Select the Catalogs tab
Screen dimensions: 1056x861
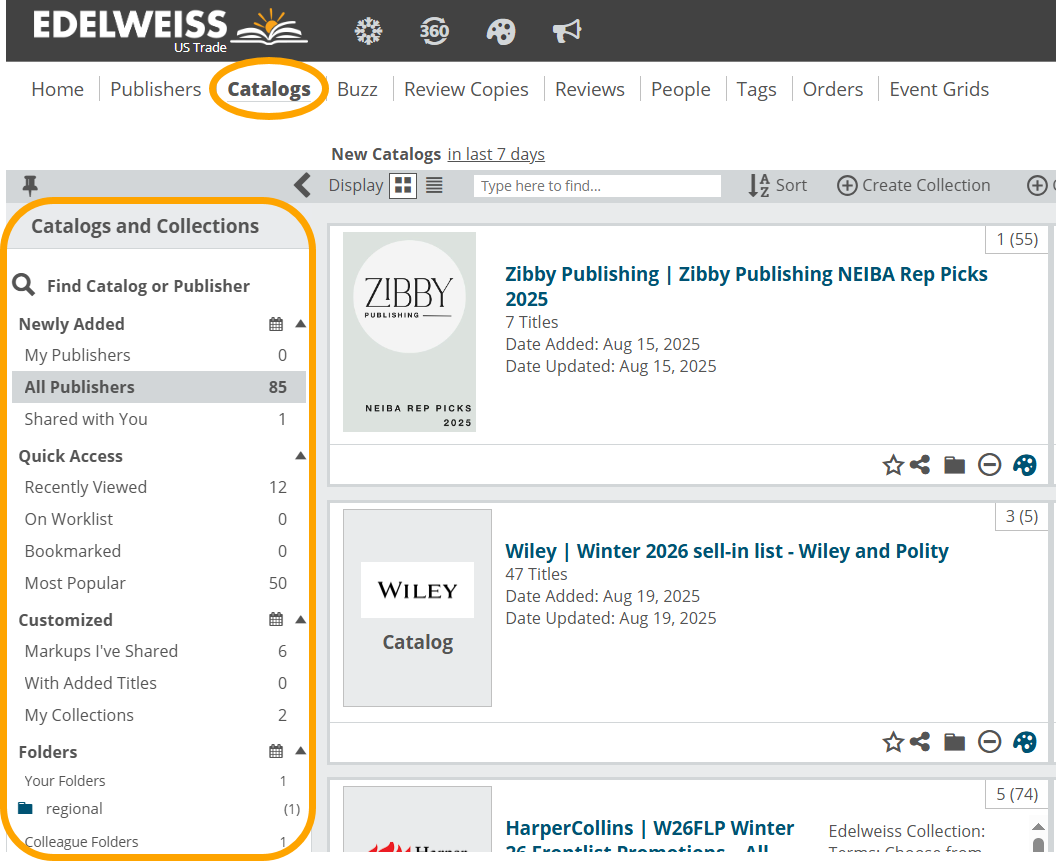(269, 89)
